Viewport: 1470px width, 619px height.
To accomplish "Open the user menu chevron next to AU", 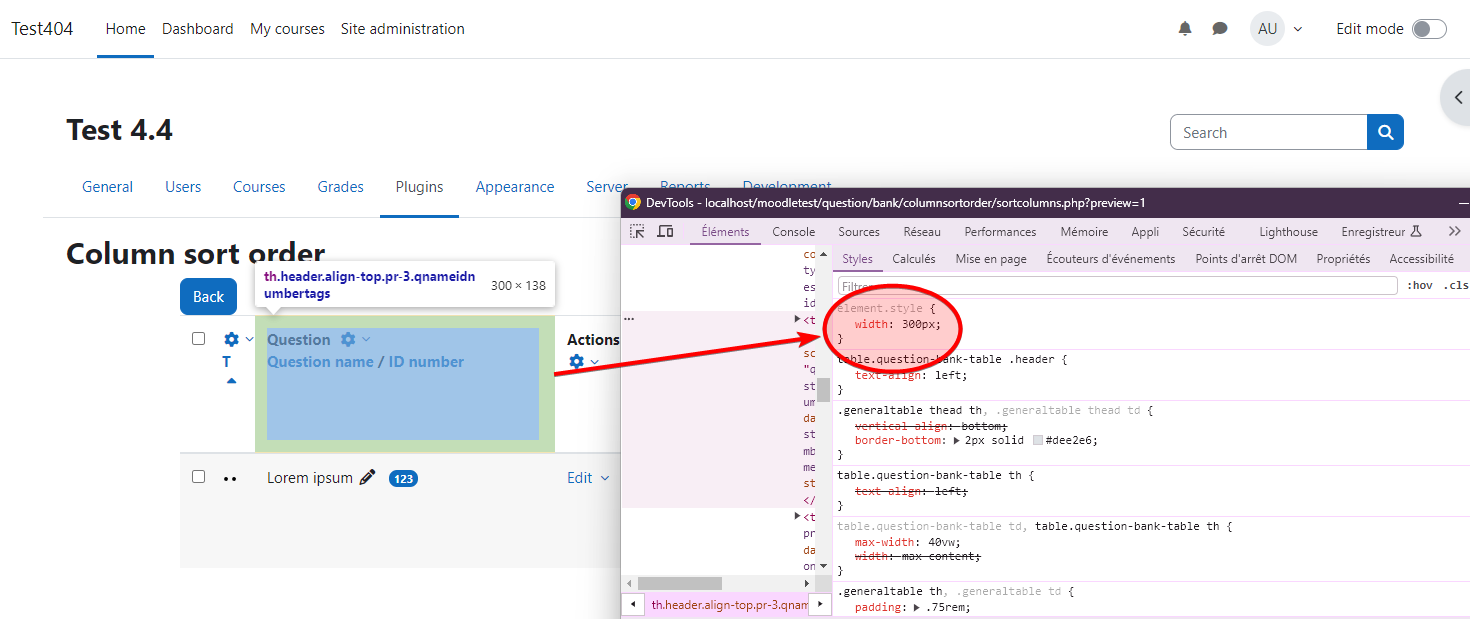I will coord(1298,29).
